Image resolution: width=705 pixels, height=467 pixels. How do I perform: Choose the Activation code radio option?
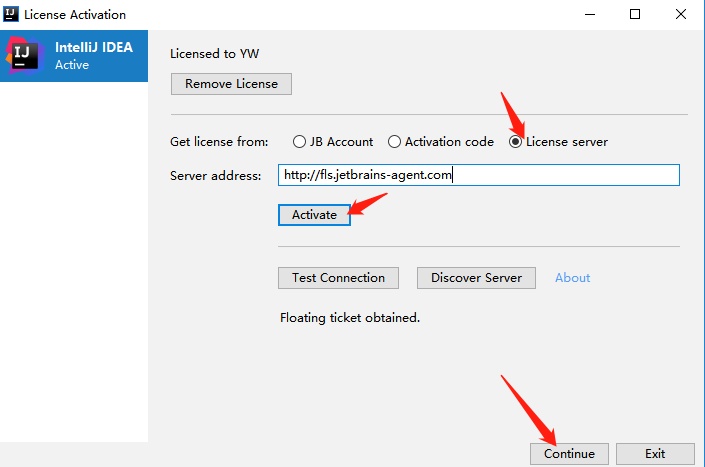tap(394, 142)
